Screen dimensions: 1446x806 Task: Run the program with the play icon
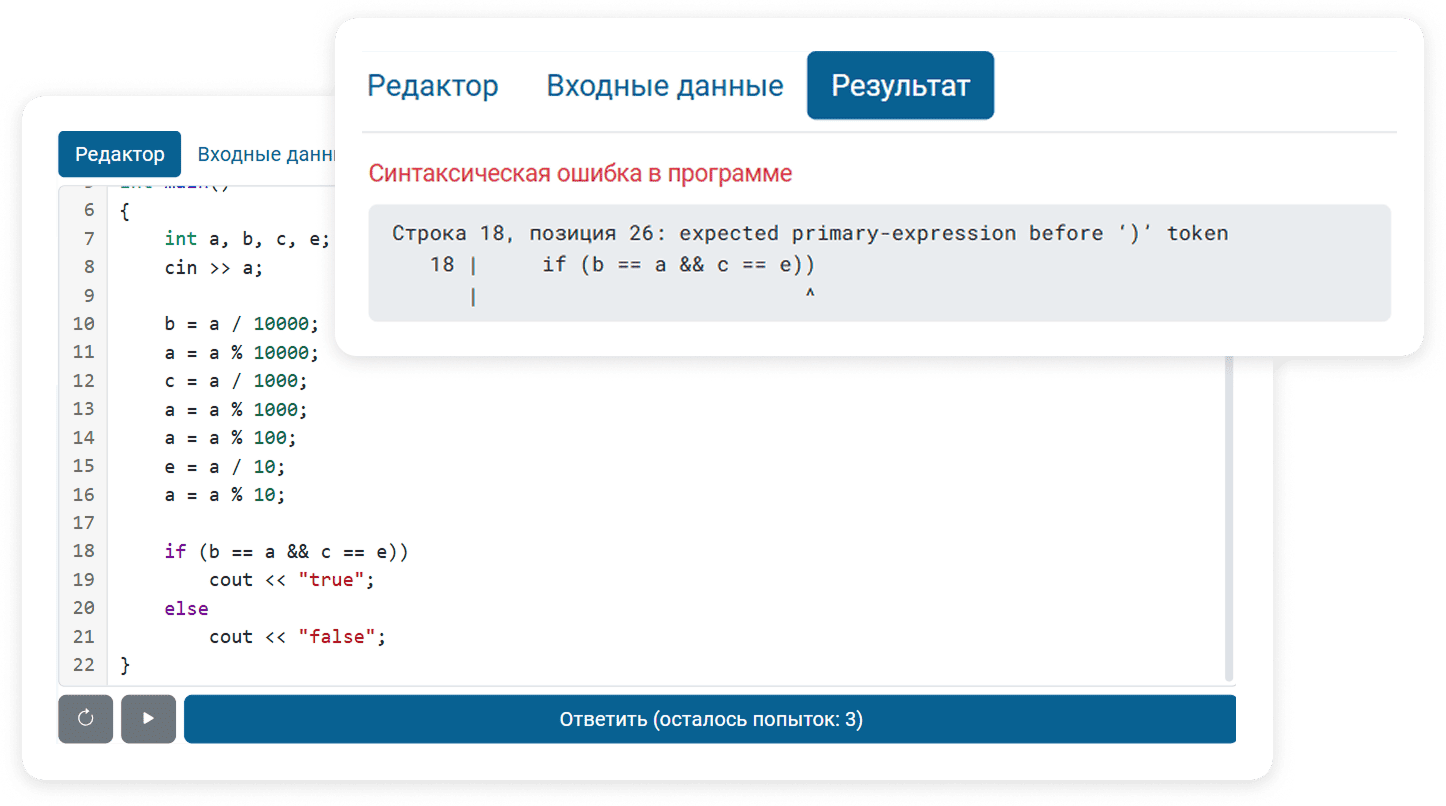point(148,719)
